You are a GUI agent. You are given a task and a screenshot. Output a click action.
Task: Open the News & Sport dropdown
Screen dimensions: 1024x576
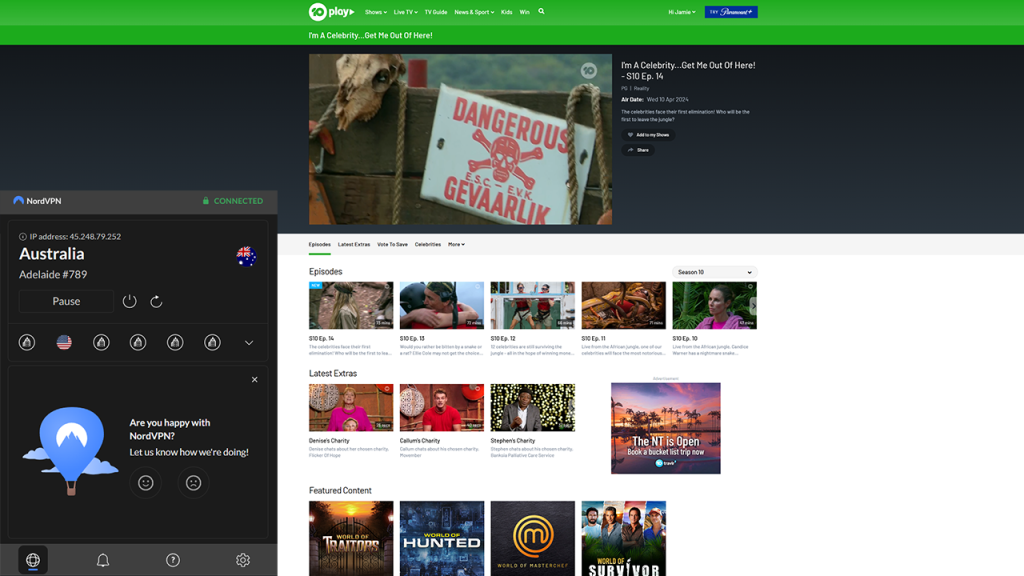pos(474,12)
